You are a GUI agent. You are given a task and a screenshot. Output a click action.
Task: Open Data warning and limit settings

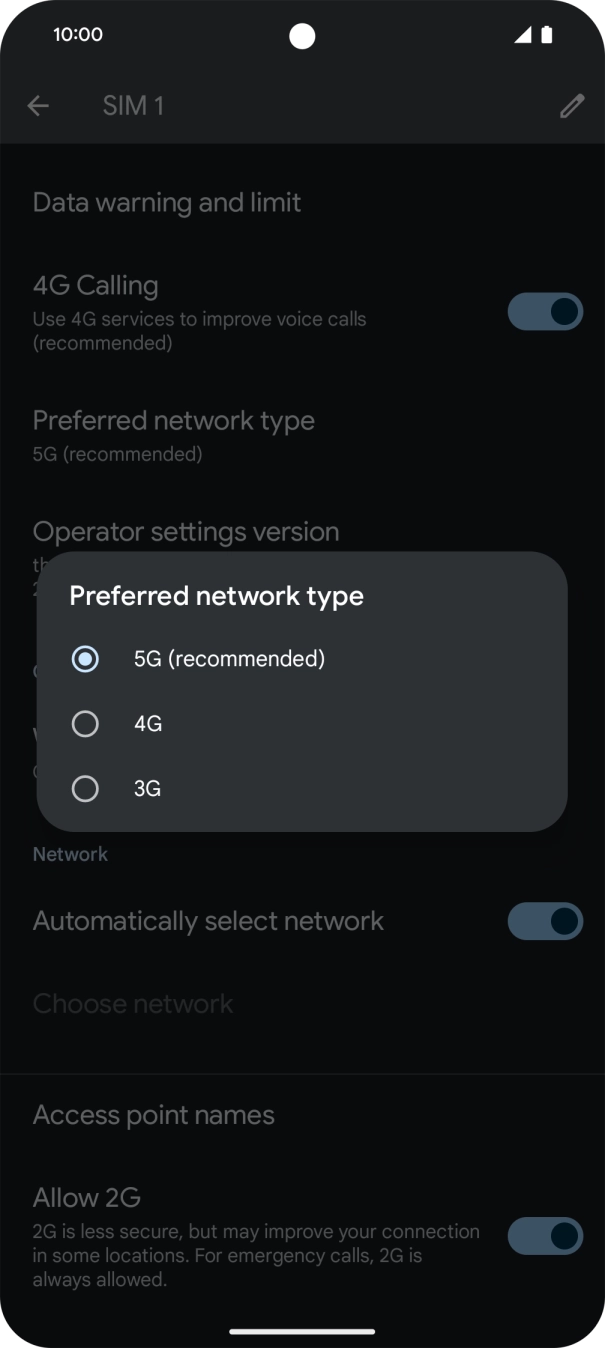pyautogui.click(x=166, y=202)
